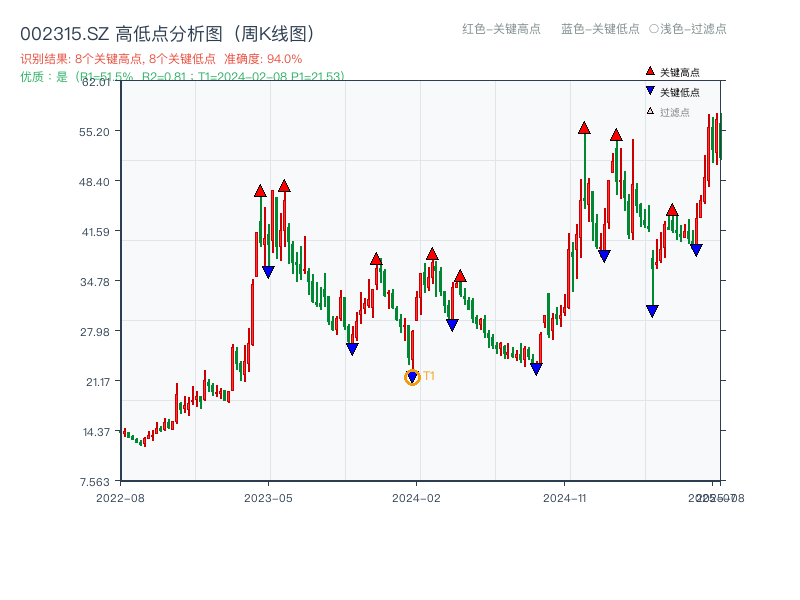Click the blue triangle icon beside 关键低点 legend
This screenshot has height=600, width=800.
click(x=650, y=90)
